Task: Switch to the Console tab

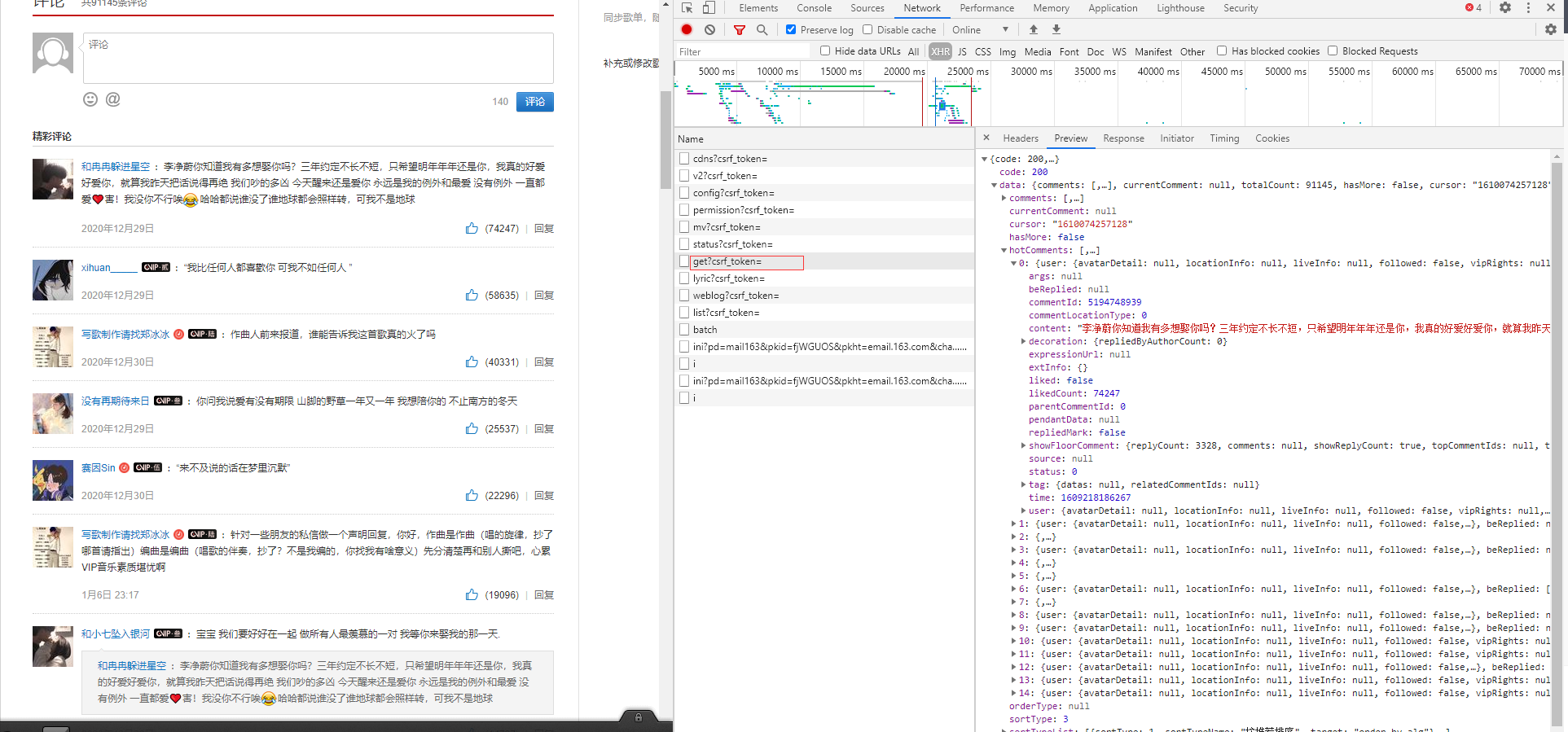Action: [814, 8]
